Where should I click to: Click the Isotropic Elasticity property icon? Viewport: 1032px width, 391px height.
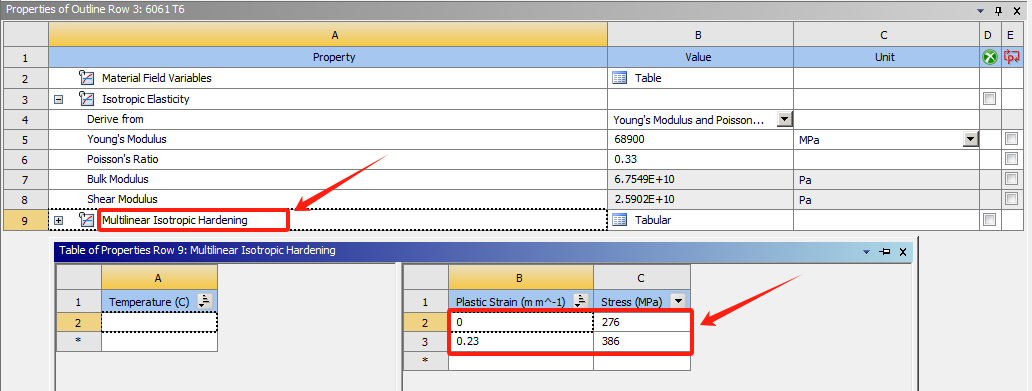(x=86, y=99)
